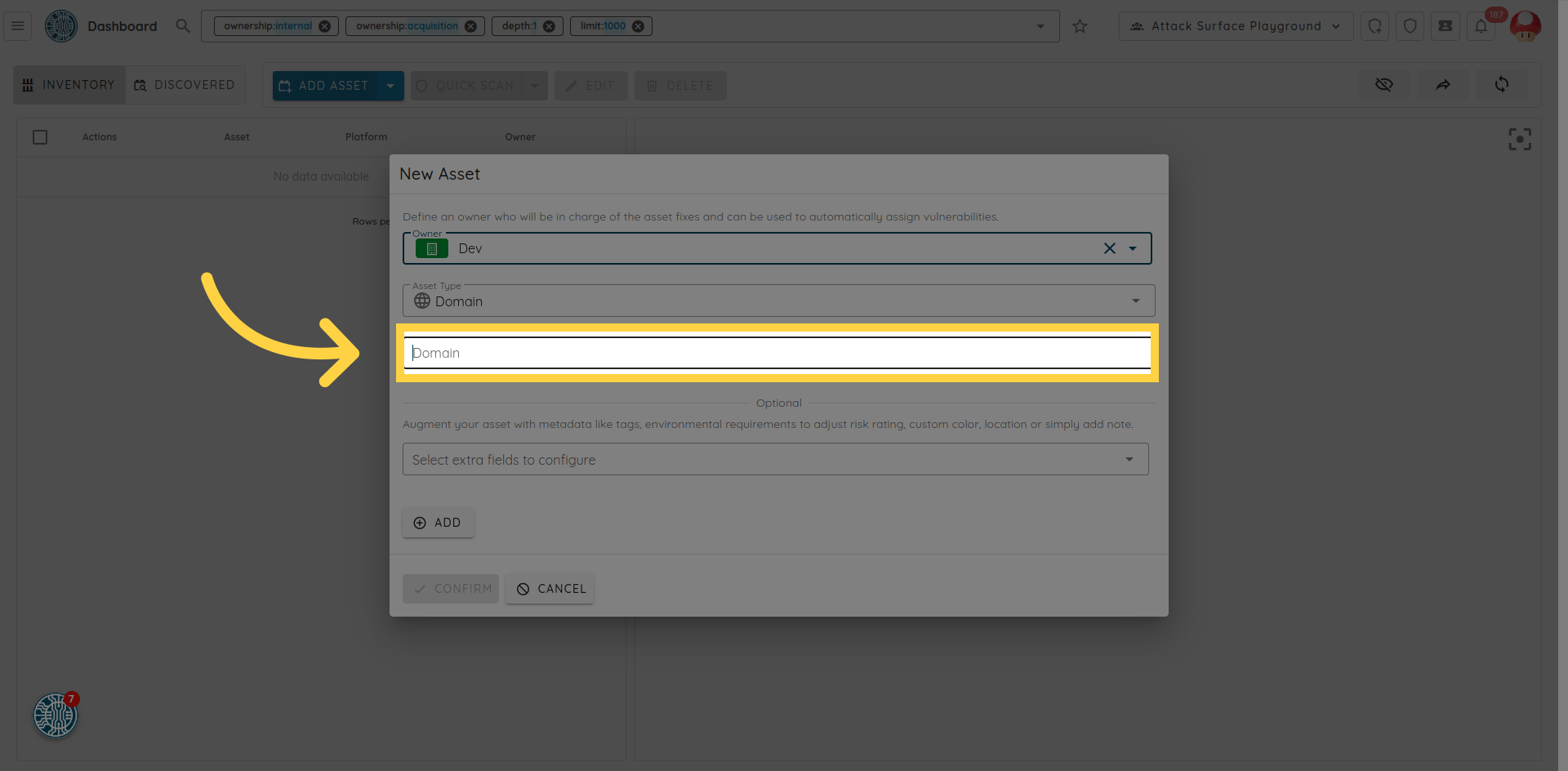1568x771 pixels.
Task: Switch to the Discovered tab
Action: [185, 85]
